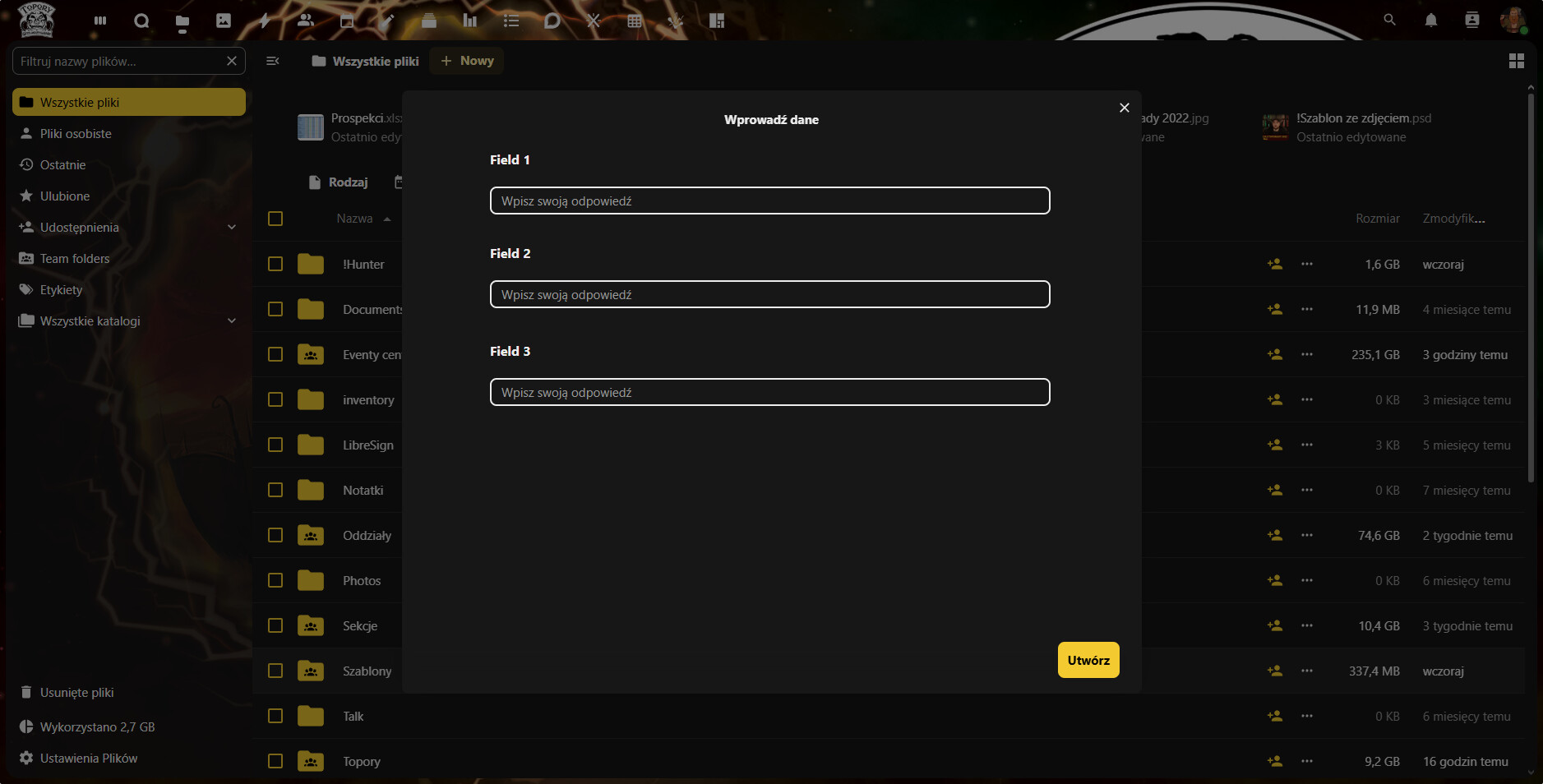
Task: Open the bar chart app icon
Action: click(x=470, y=21)
